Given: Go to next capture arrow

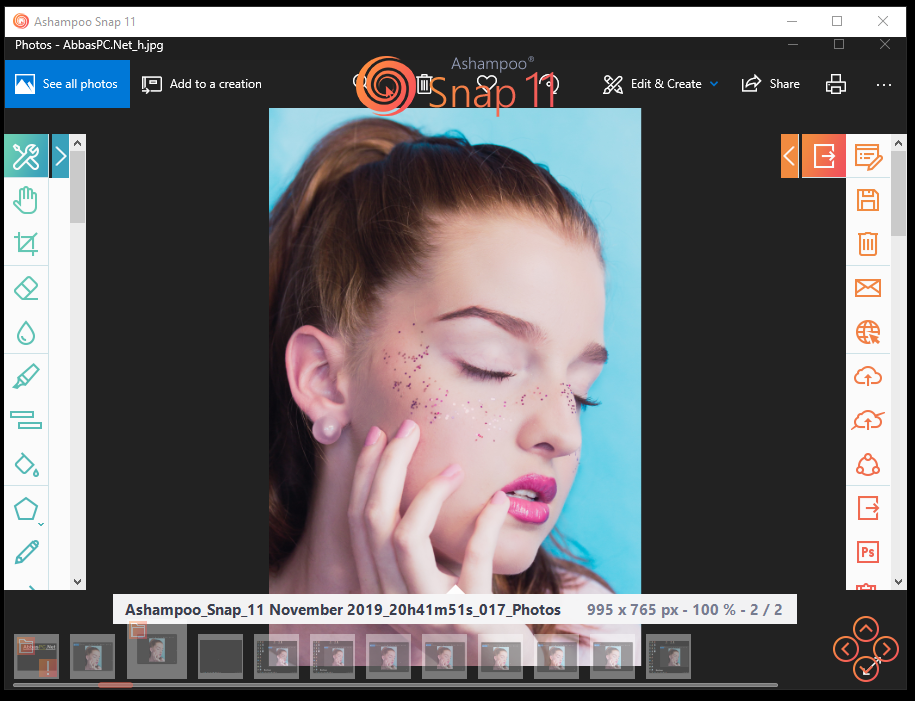Looking at the screenshot, I should tap(886, 648).
